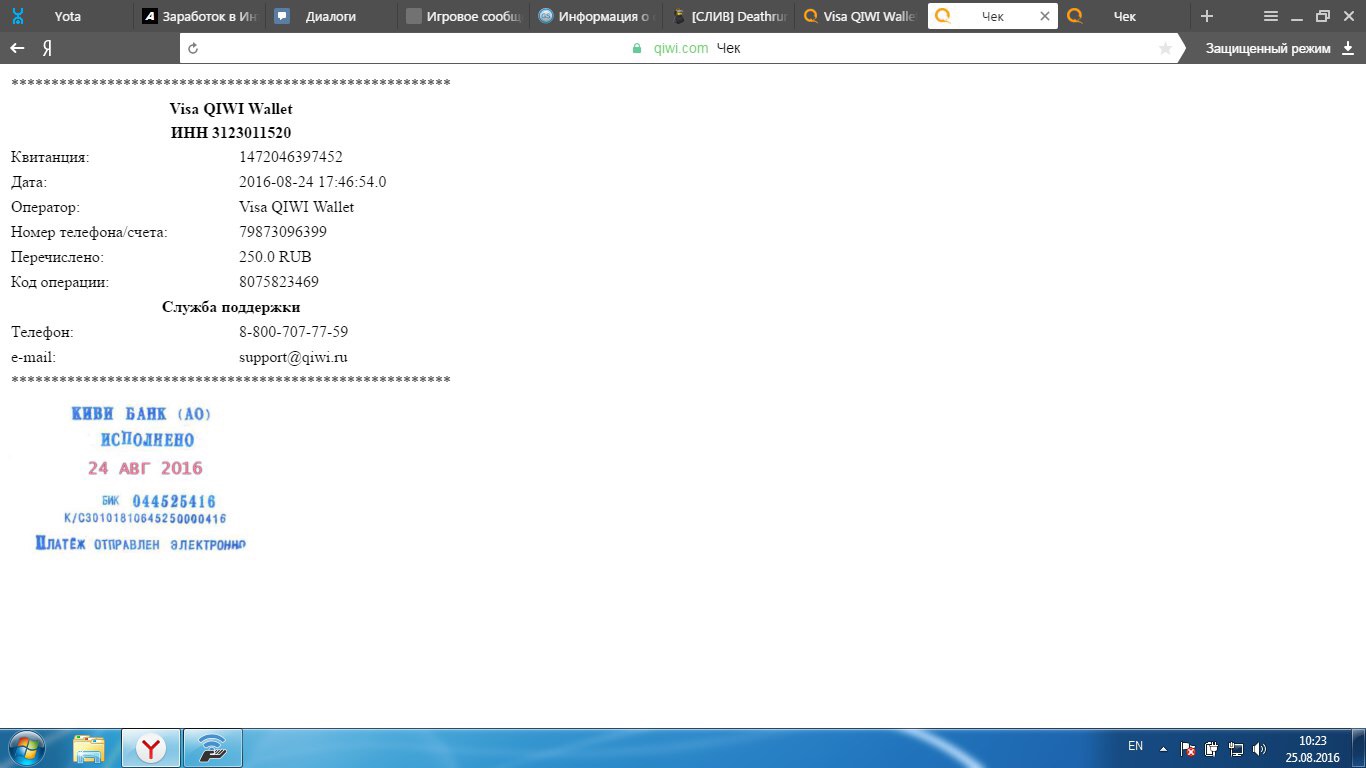1366x768 pixels.
Task: Switch to the Игровое сообщ tab
Action: [462, 16]
